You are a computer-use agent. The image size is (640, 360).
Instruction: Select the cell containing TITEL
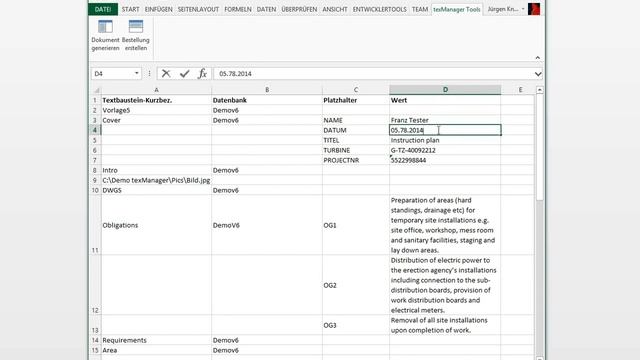[x=356, y=140]
